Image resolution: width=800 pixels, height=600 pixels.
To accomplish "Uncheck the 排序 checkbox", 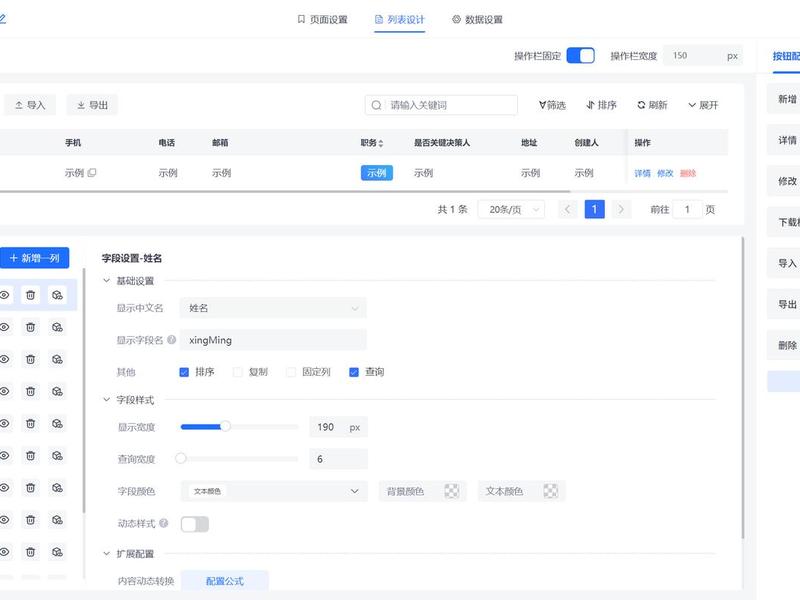I will point(184,372).
